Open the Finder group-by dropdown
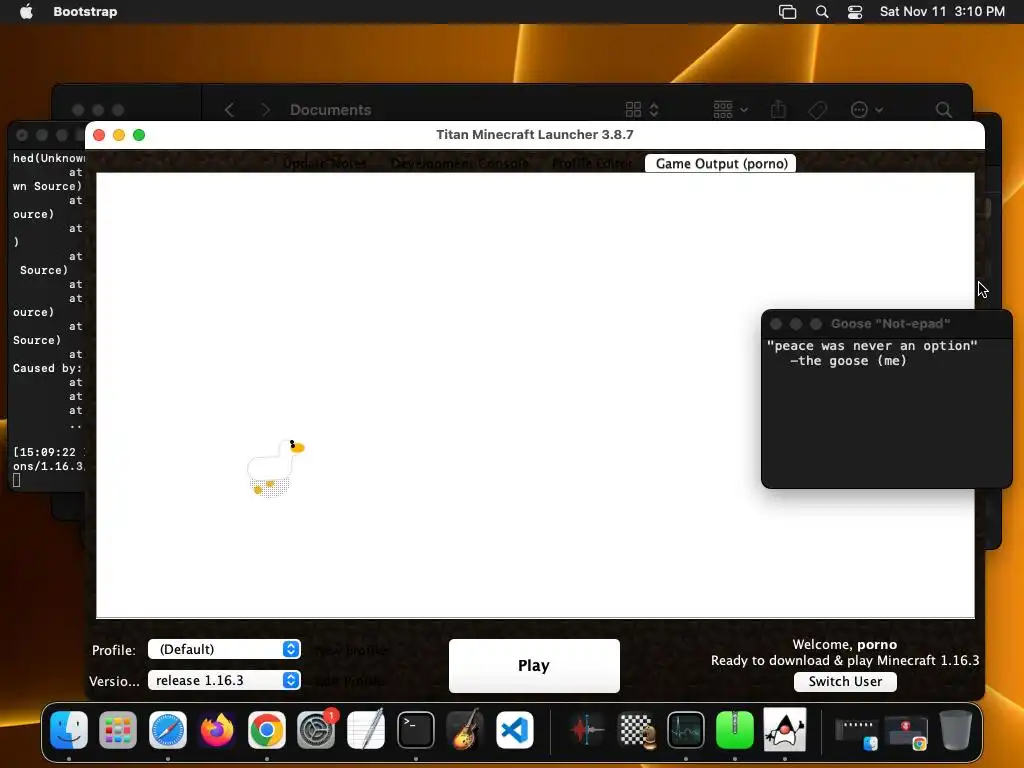The width and height of the screenshot is (1024, 768). point(730,110)
